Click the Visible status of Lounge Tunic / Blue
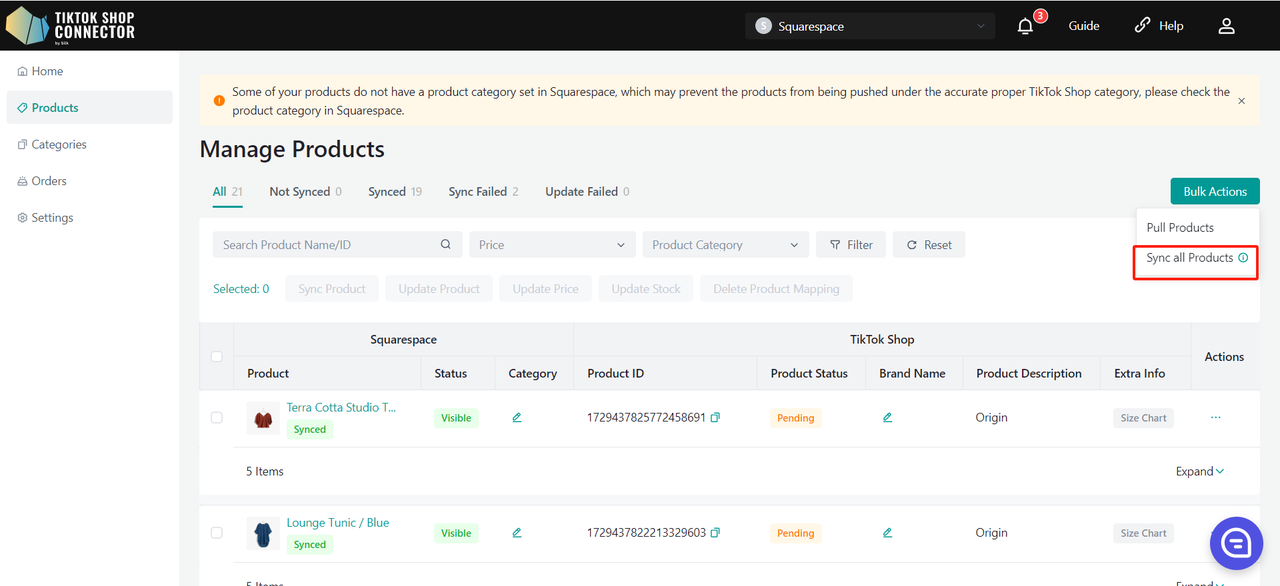The image size is (1280, 586). 456,533
